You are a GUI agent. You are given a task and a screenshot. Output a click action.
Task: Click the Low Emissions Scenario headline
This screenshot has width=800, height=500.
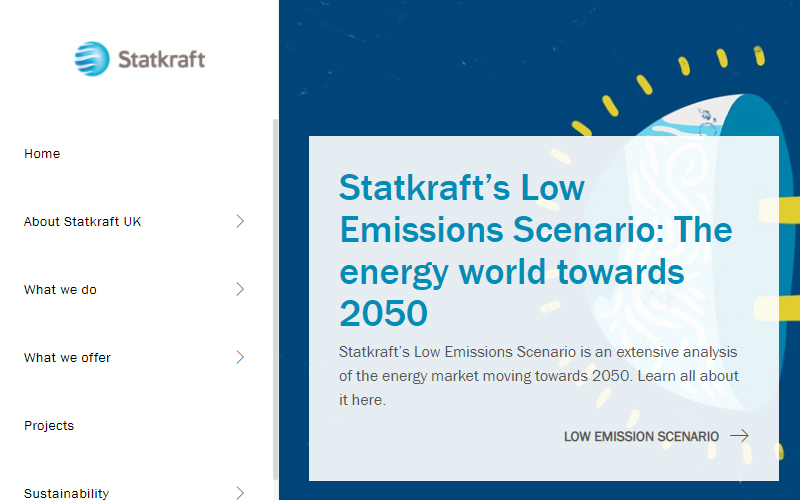(536, 250)
